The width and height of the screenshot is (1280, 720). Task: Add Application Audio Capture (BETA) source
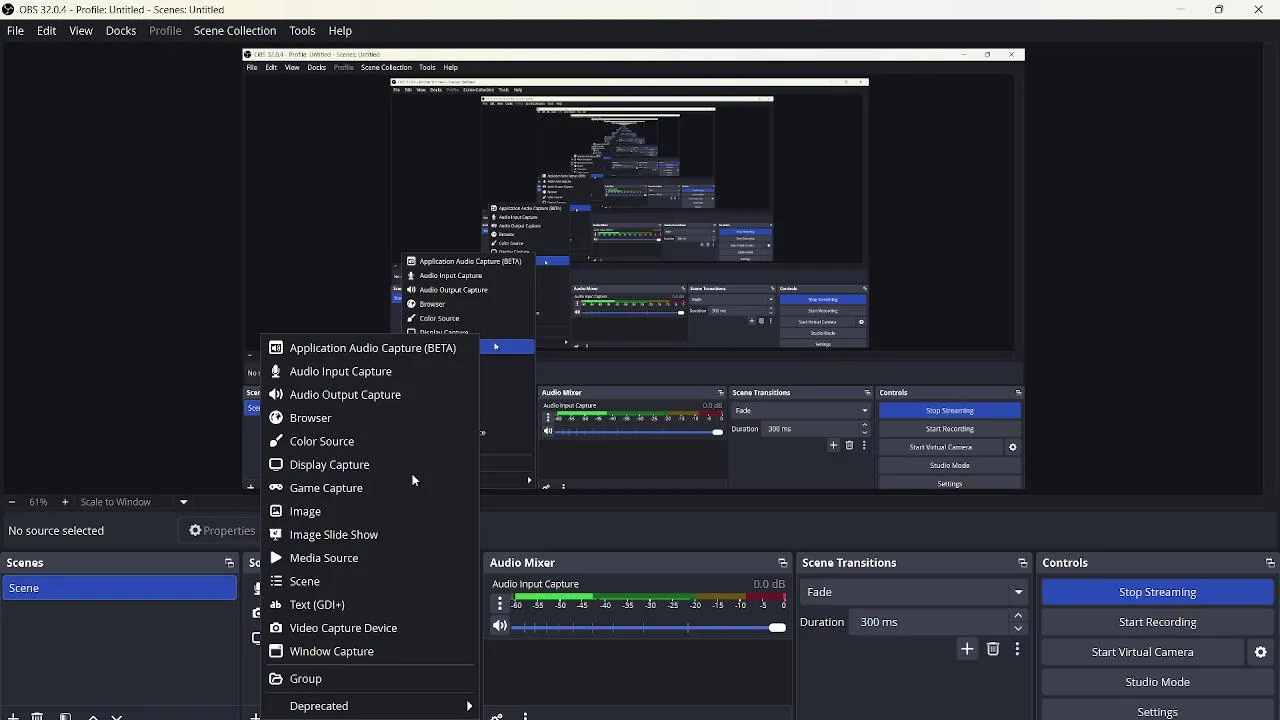(370, 348)
